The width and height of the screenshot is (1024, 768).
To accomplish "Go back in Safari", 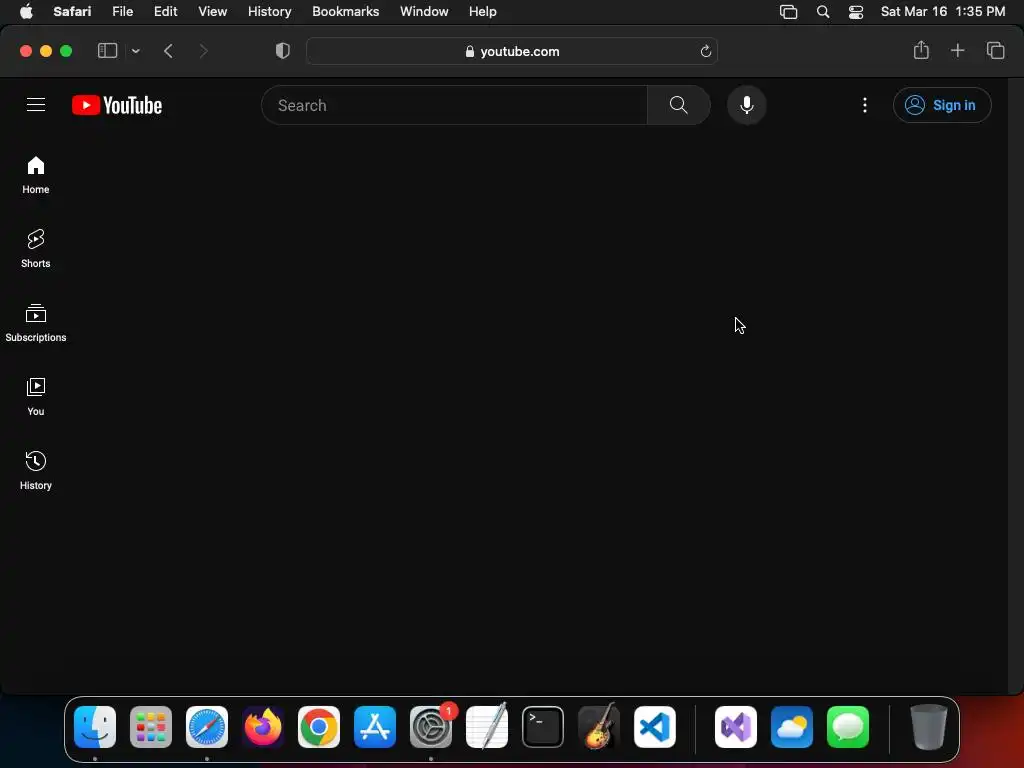I will click(168, 51).
